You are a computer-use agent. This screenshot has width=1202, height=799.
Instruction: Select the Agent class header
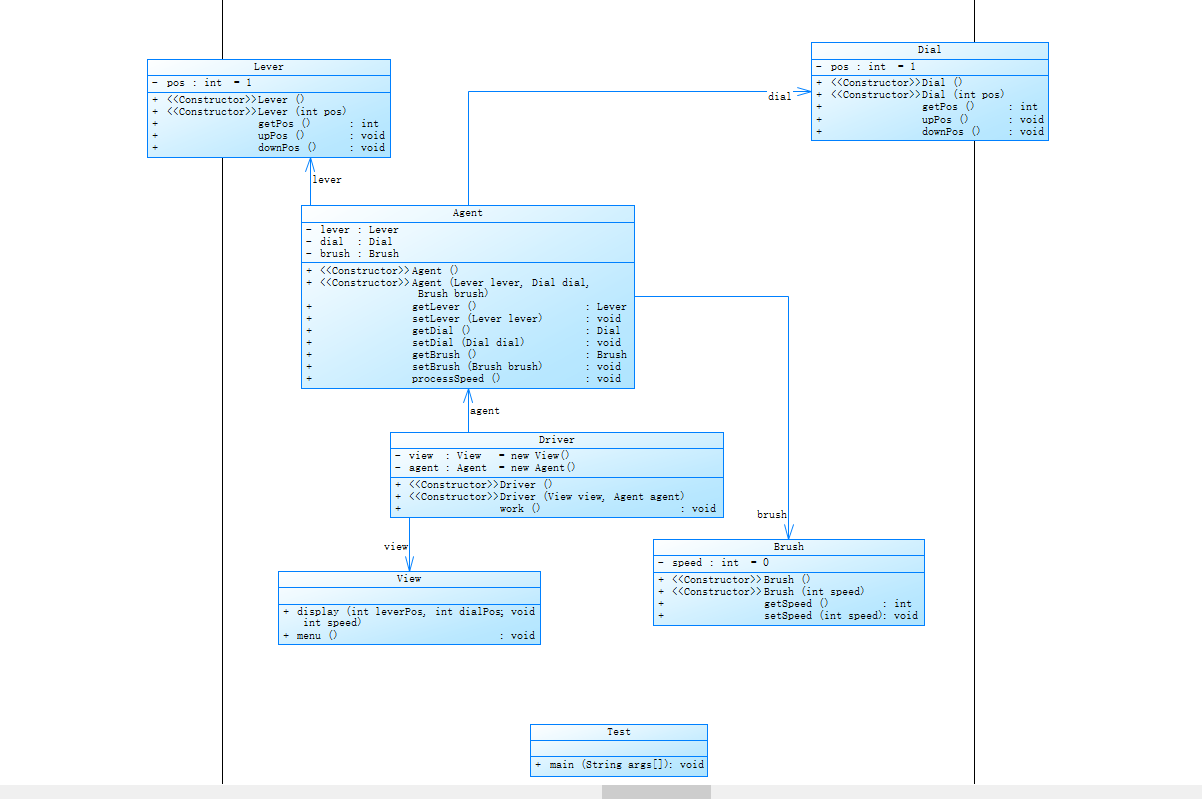coord(467,213)
